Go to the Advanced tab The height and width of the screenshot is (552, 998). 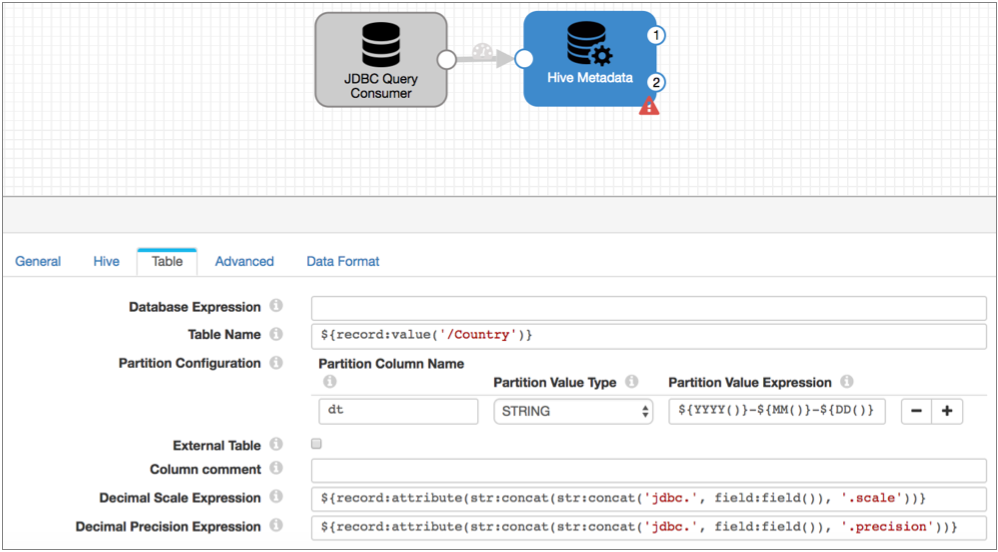[x=244, y=262]
